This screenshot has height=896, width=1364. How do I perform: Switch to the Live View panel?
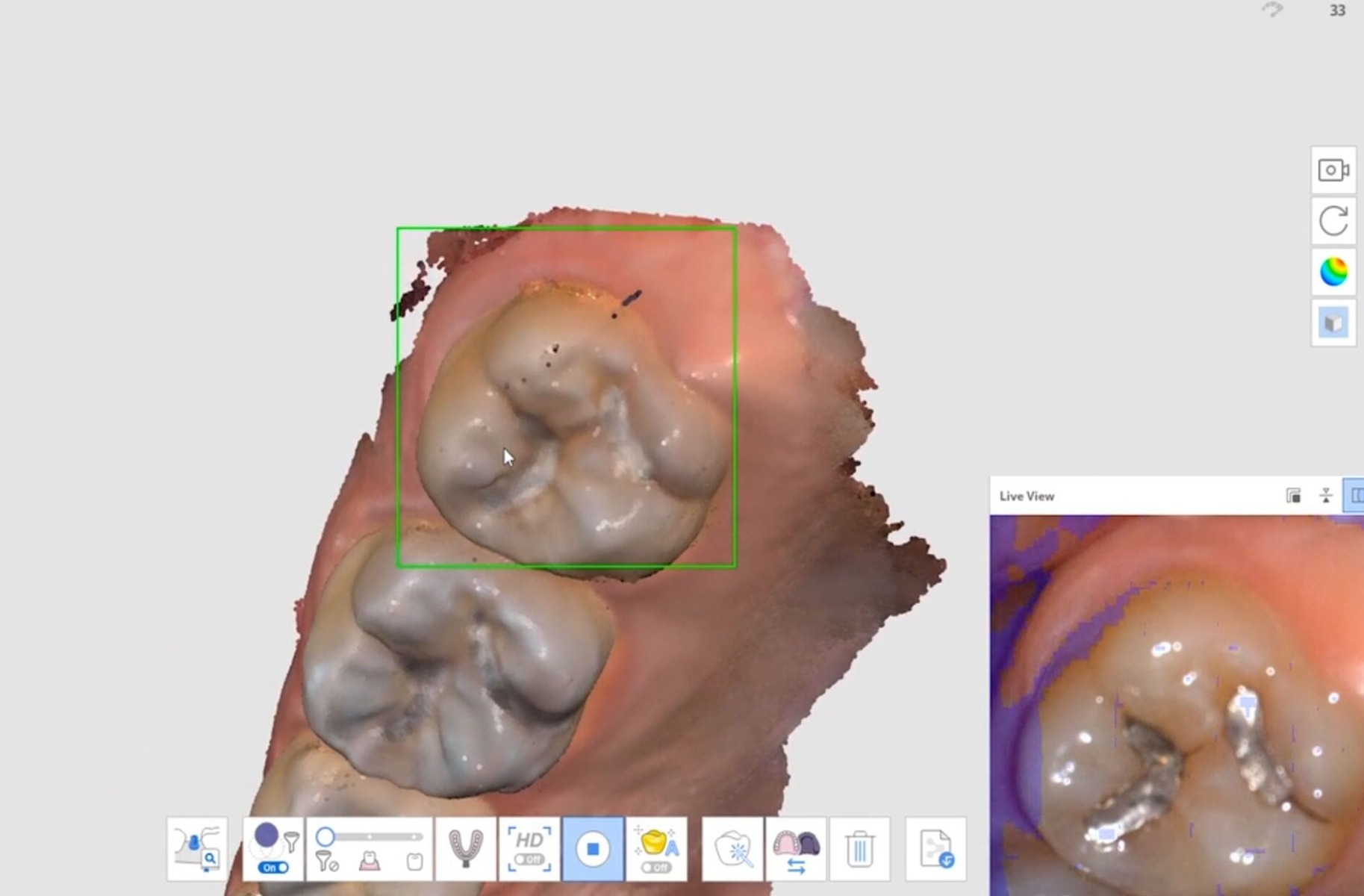(x=1028, y=495)
